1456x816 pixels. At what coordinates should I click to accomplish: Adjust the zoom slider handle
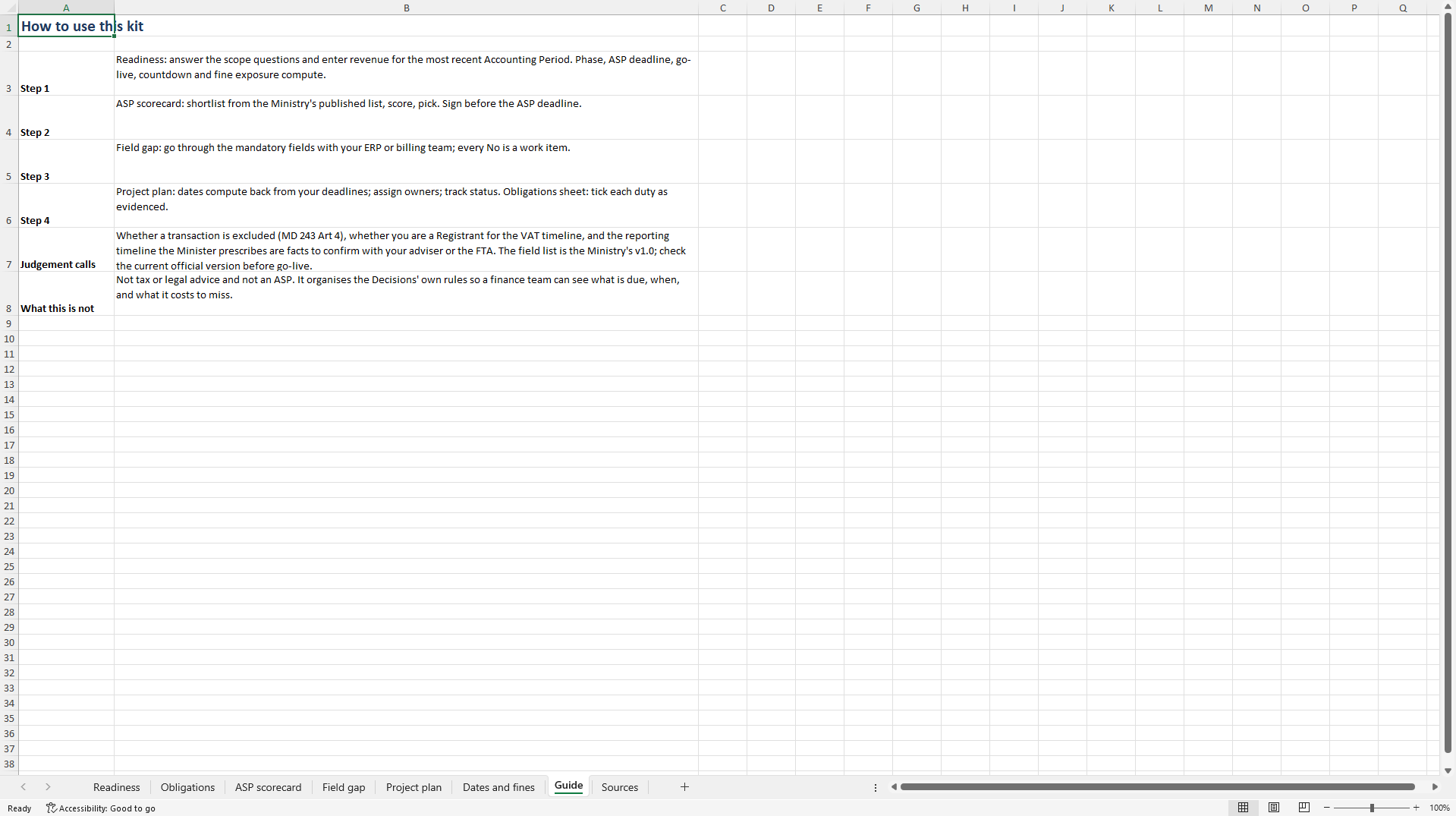(1372, 808)
